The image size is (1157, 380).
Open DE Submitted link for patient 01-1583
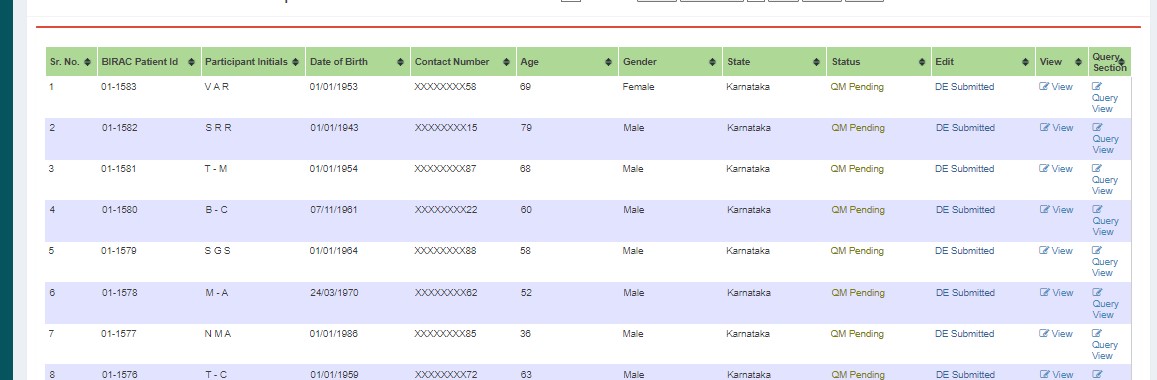pyautogui.click(x=964, y=87)
